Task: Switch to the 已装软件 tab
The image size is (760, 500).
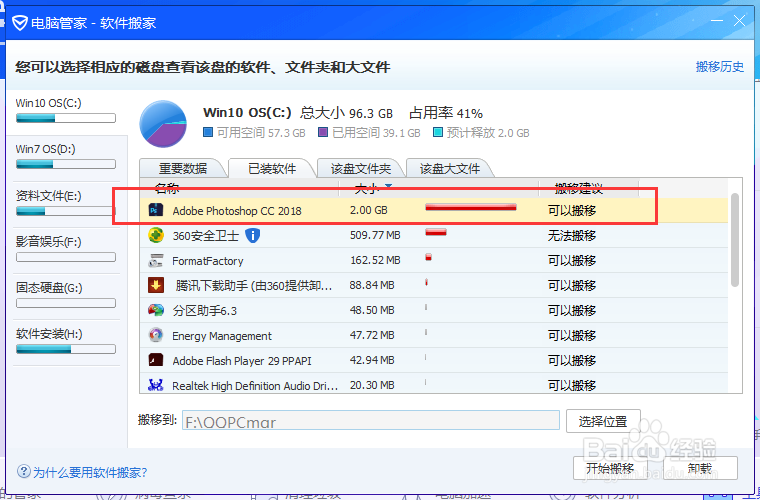Action: click(272, 168)
